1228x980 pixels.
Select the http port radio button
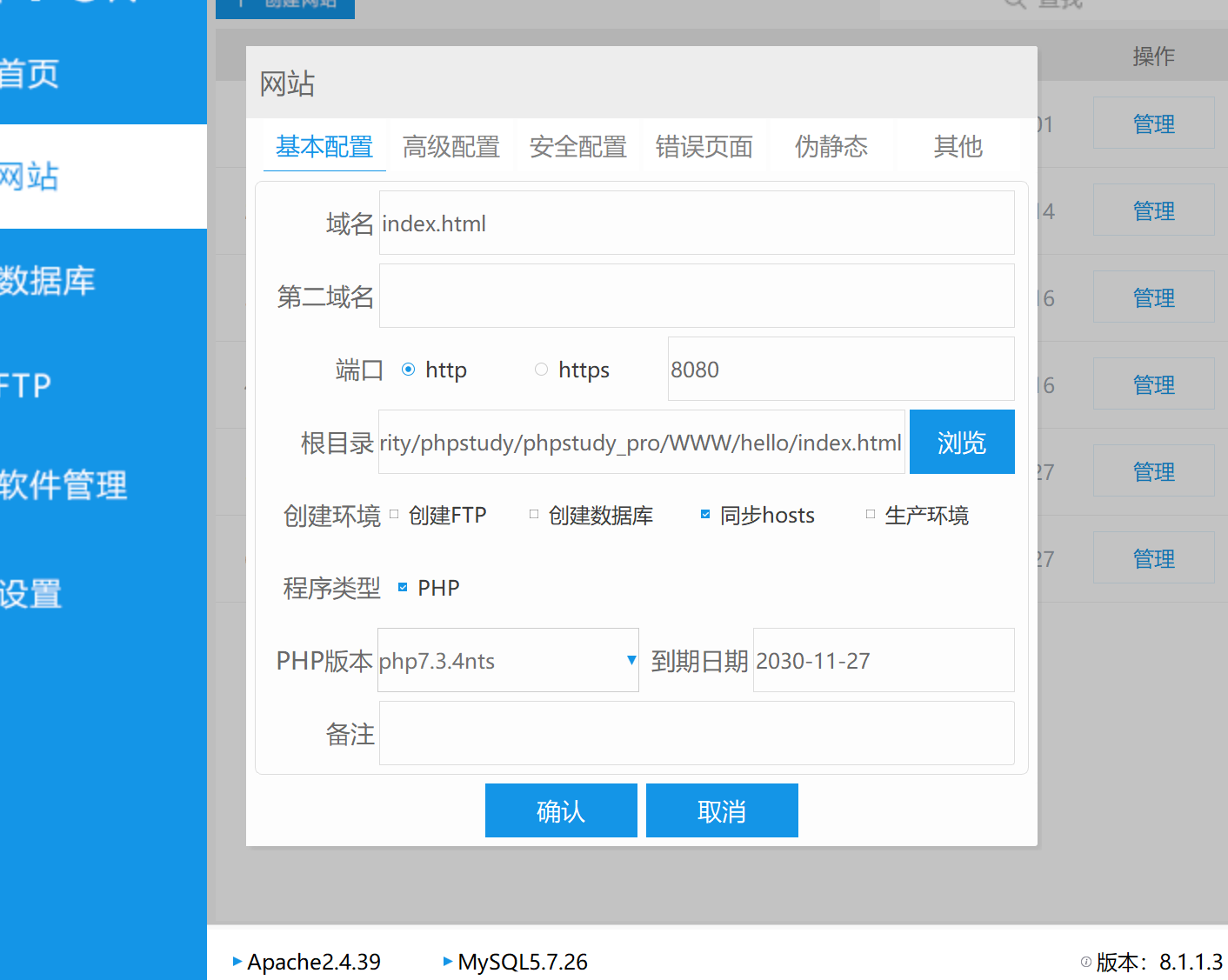point(408,370)
